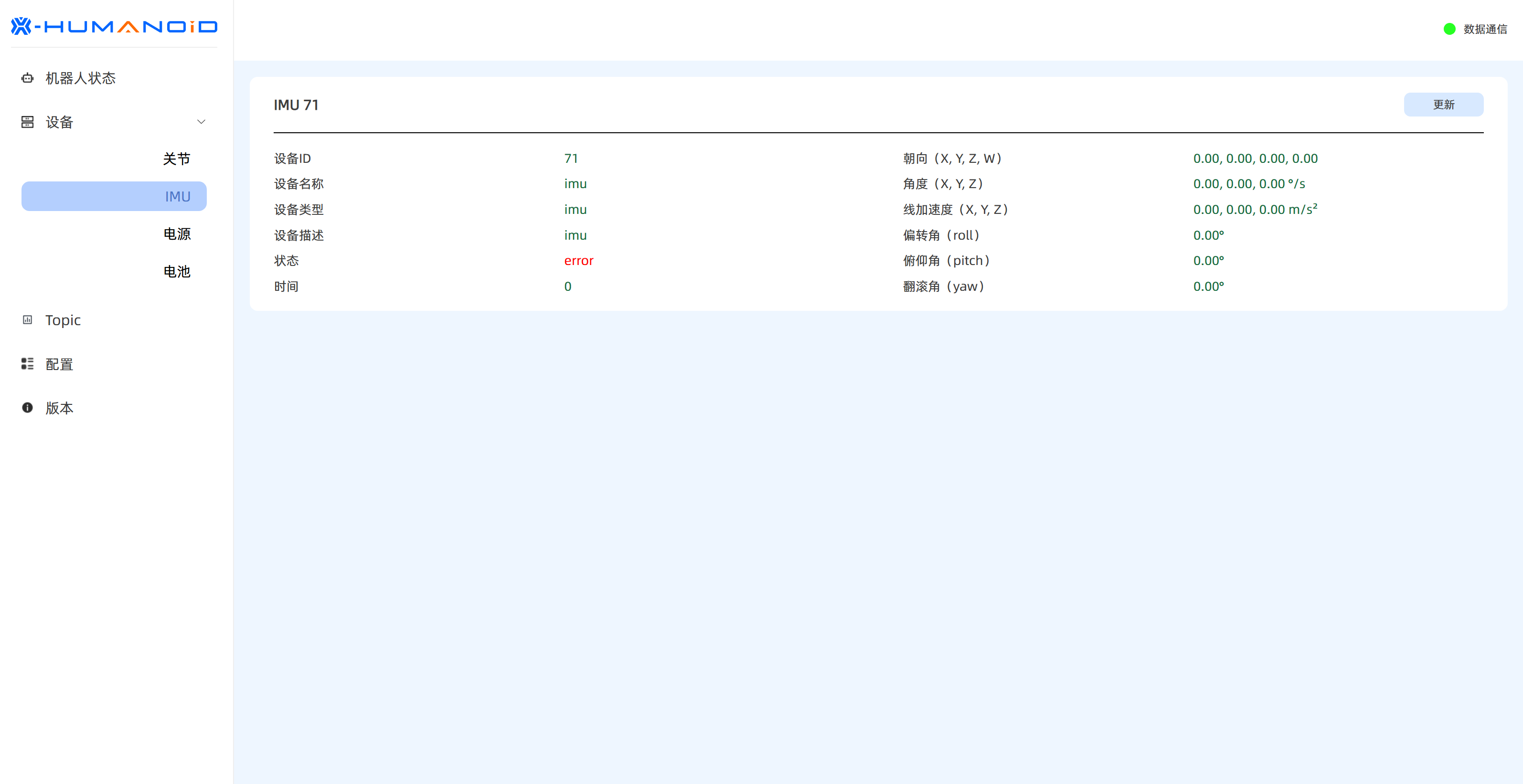Click the IMU 71 card title
Viewport: 1523px width, 784px height.
pyautogui.click(x=296, y=105)
